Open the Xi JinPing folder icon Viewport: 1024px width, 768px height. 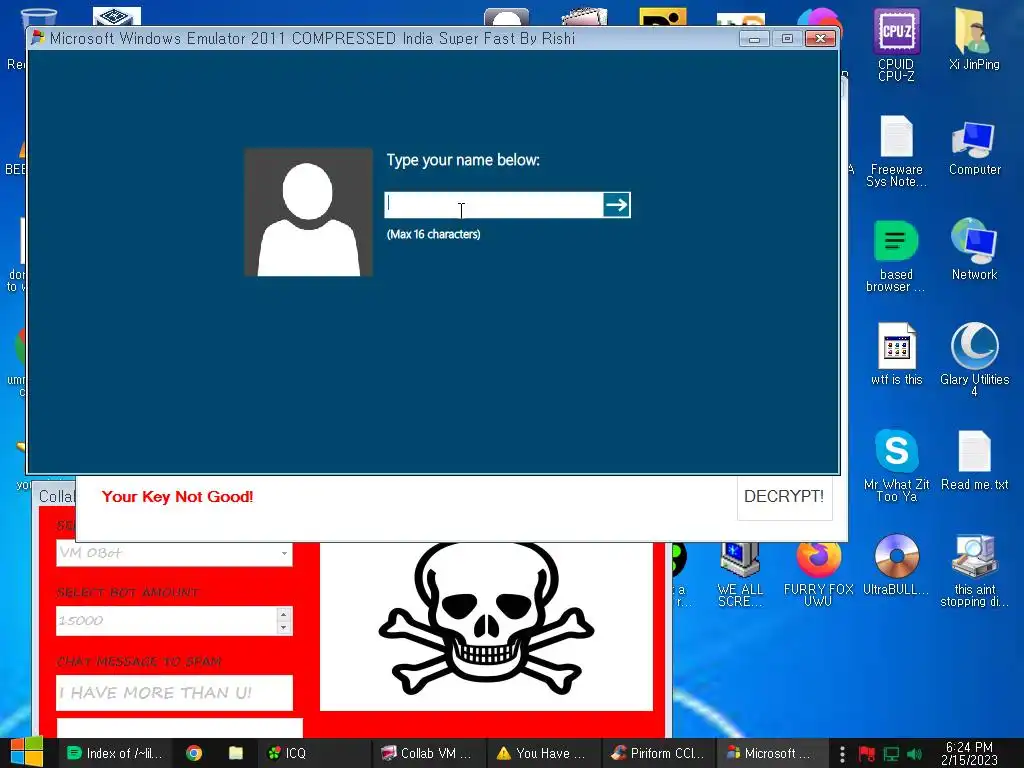974,39
